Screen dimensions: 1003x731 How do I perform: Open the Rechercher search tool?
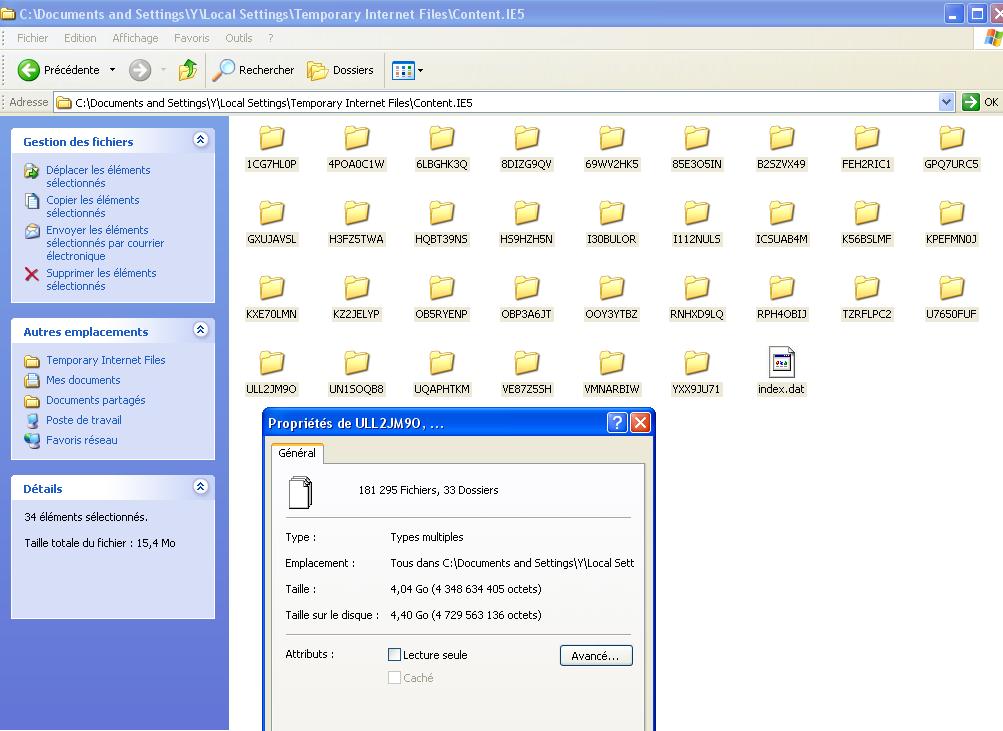click(x=253, y=70)
